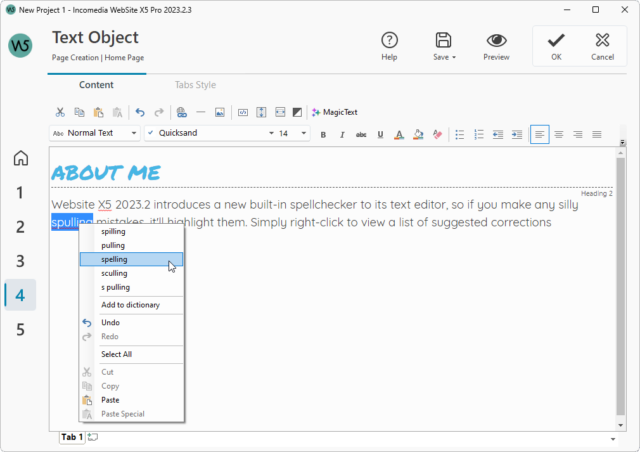Open the tab list dropdown at bottom right

613,439
